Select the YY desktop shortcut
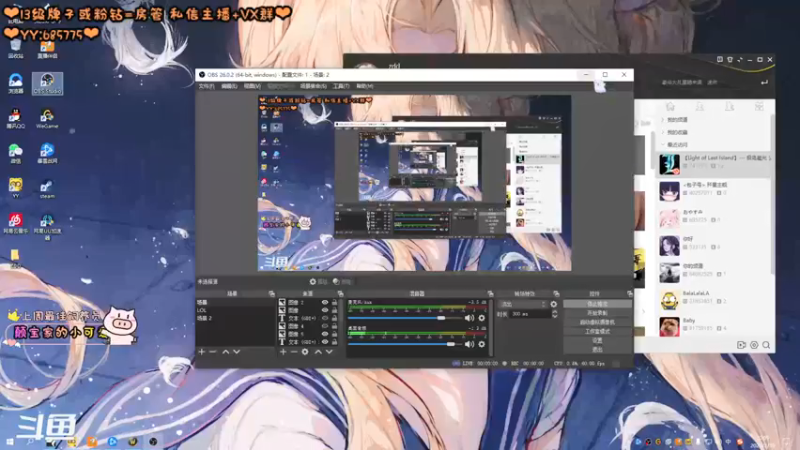 pyautogui.click(x=15, y=188)
